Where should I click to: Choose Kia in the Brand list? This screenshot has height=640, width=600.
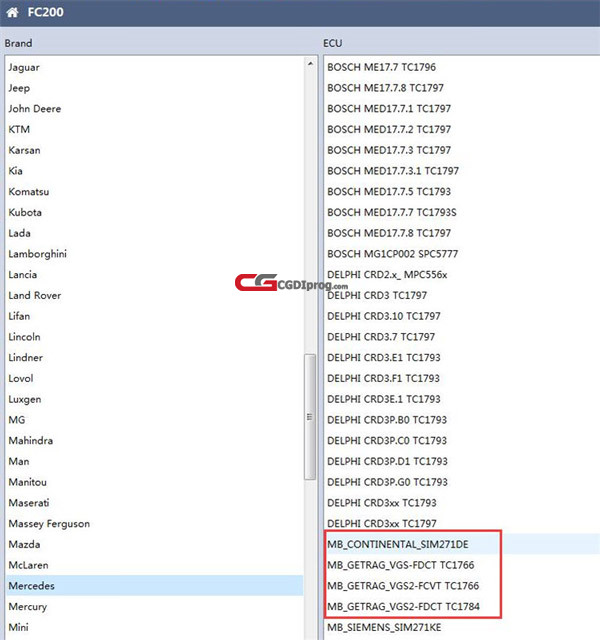coord(16,171)
